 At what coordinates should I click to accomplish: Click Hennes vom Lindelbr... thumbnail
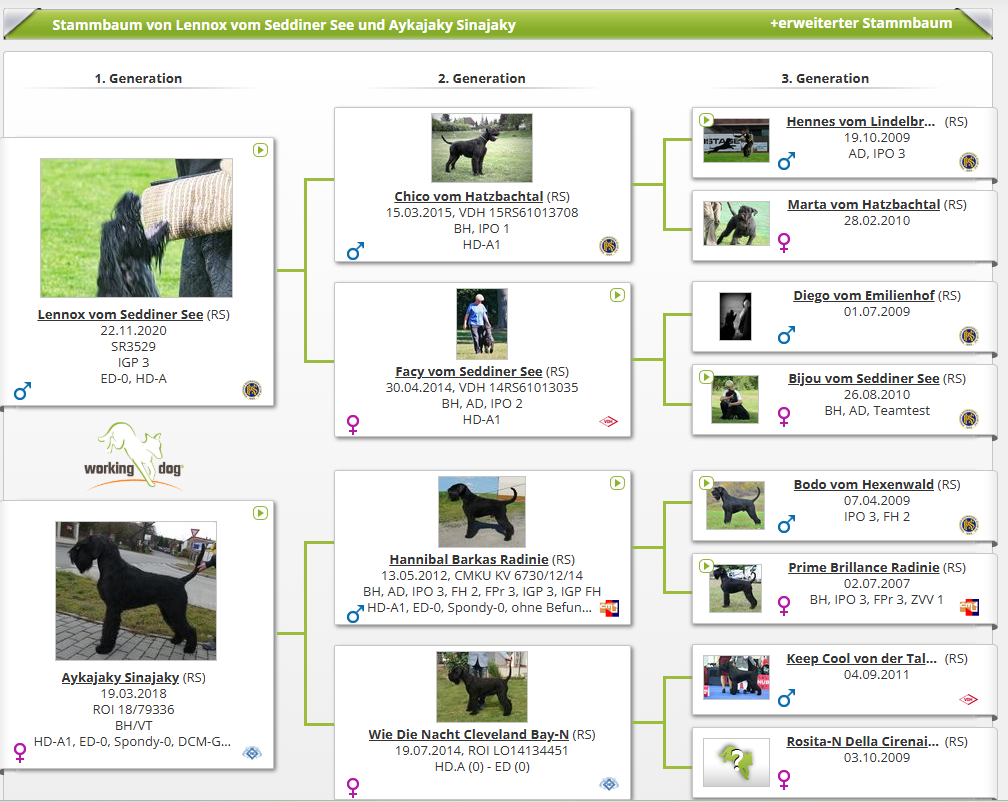pos(736,140)
